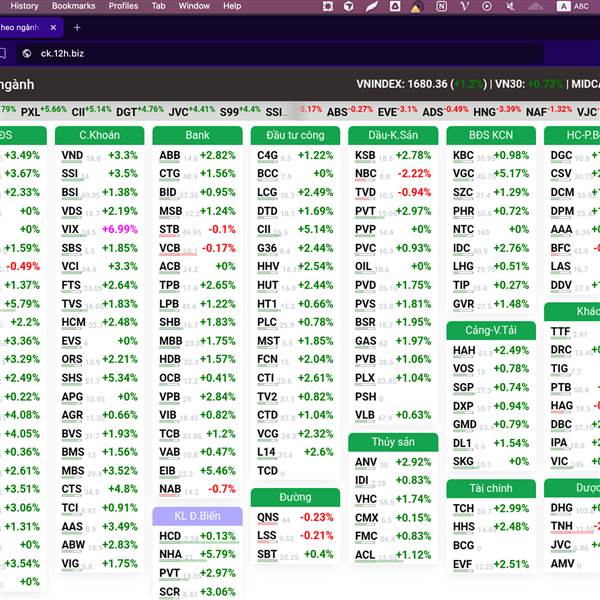Select the Bank sector header
Viewport: 600px width, 600px height.
197,135
